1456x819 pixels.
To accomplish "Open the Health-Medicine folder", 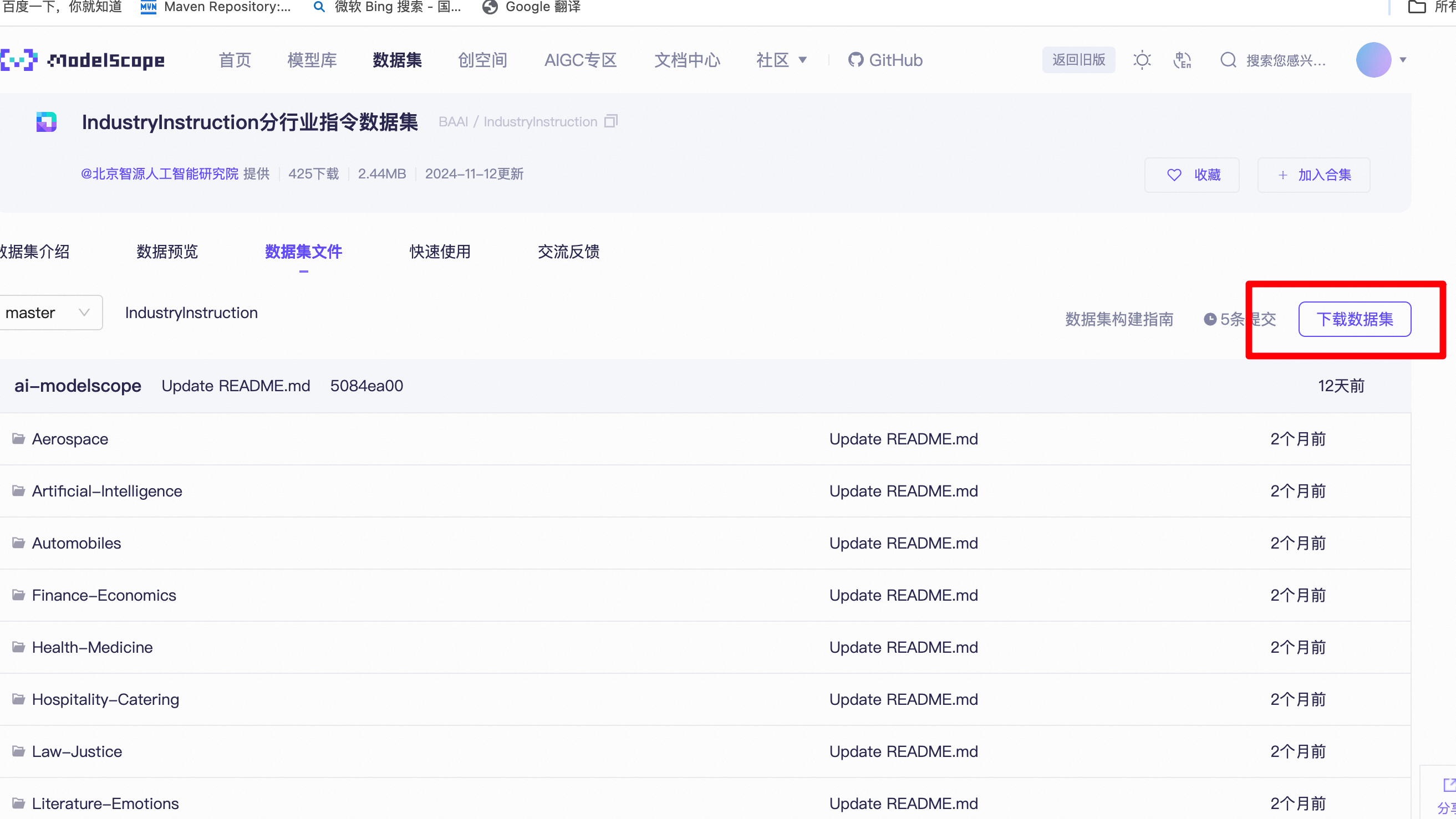I will click(92, 647).
